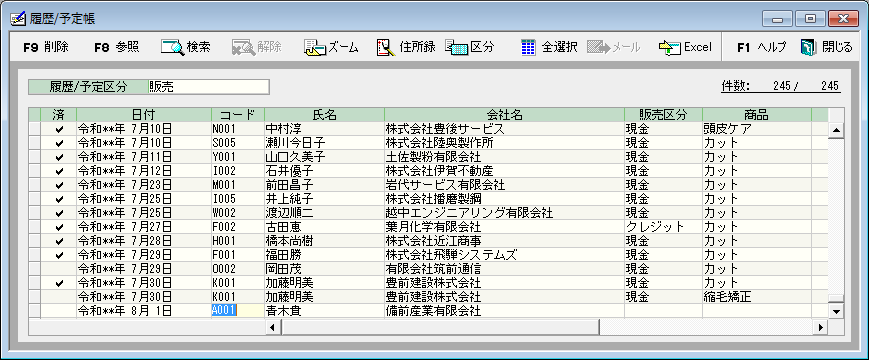Click the 会社名 column header
869x360 pixels.
pyautogui.click(x=504, y=115)
